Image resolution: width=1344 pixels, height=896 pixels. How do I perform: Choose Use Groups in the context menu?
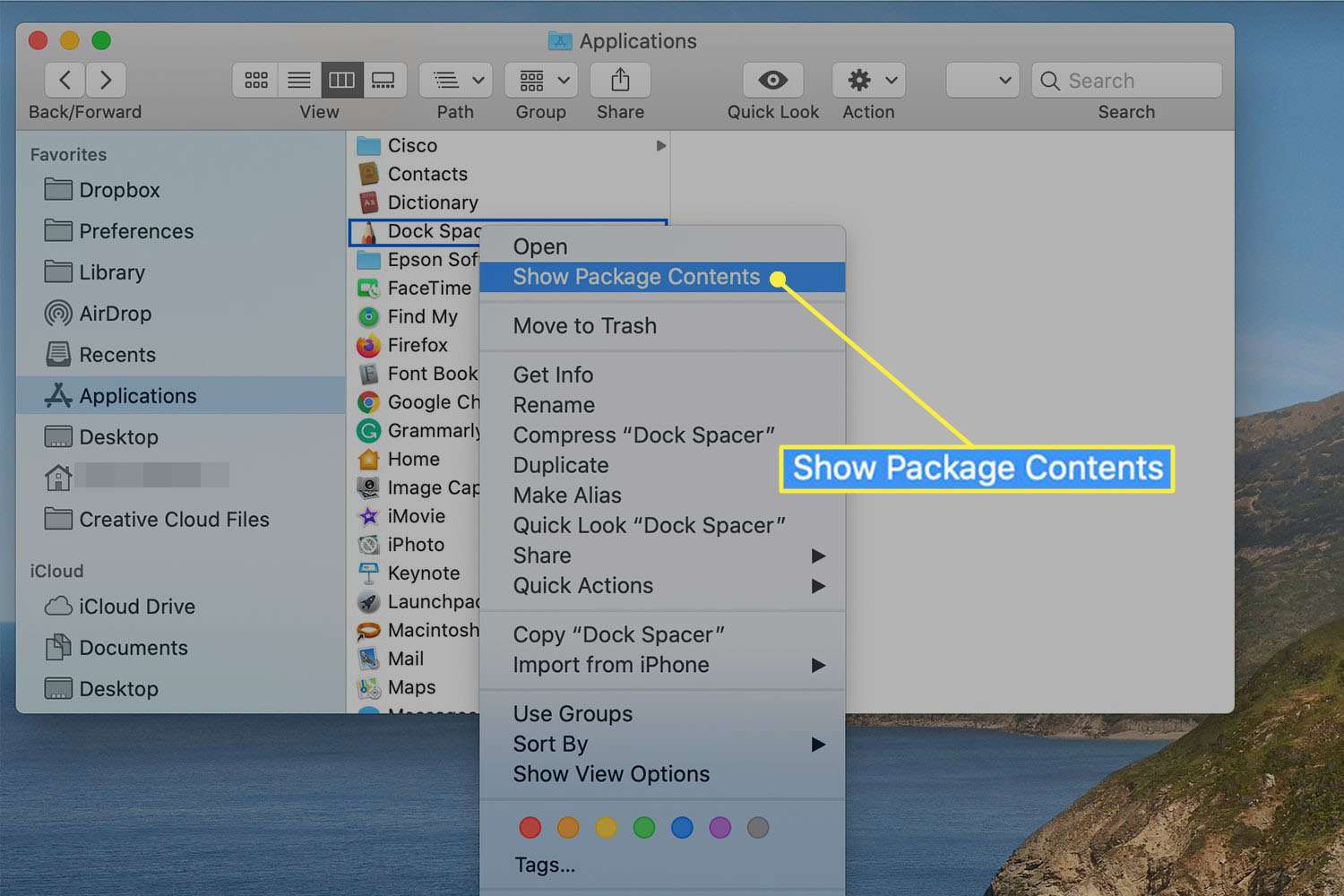point(662,714)
